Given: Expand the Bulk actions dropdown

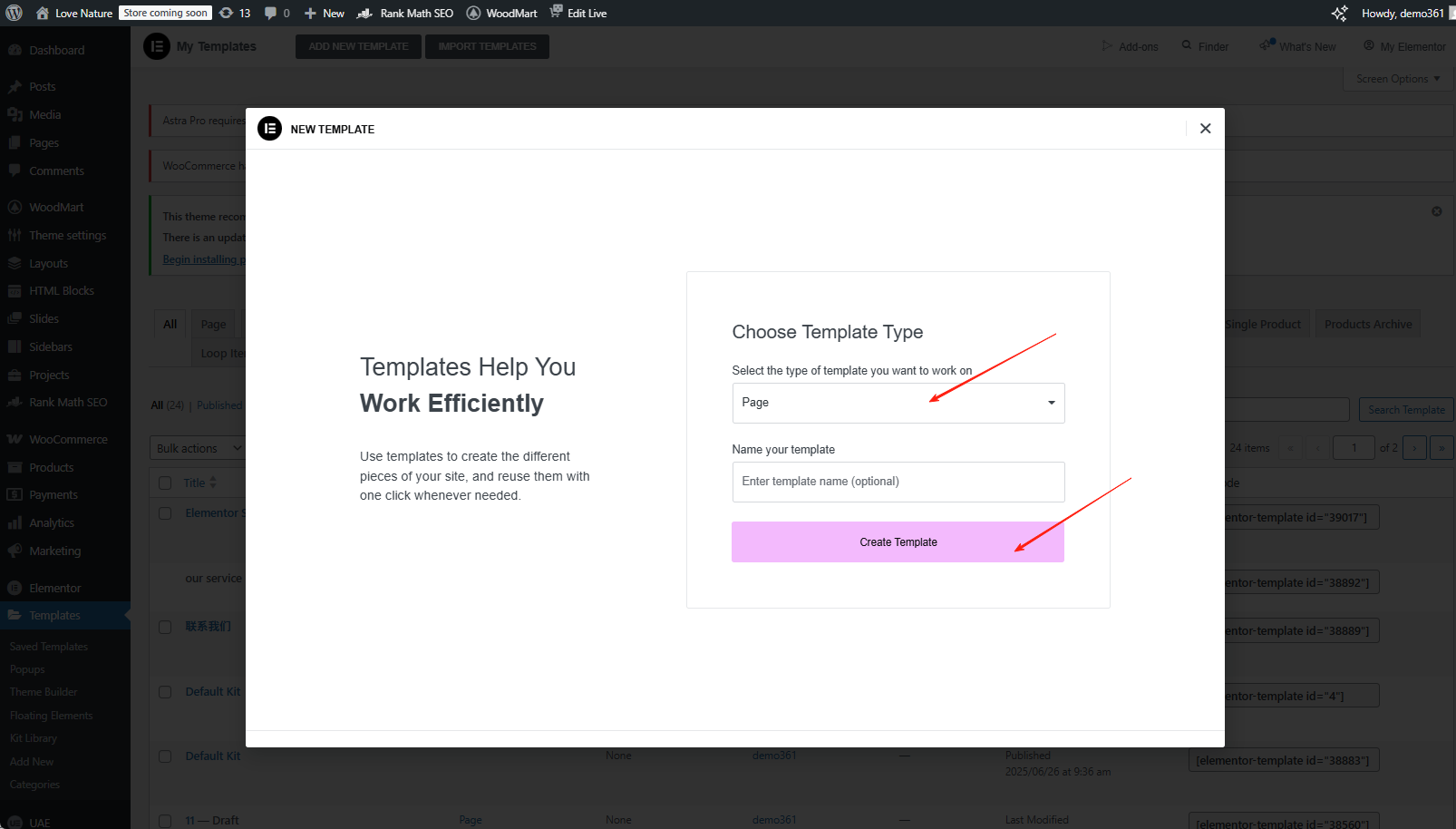Looking at the screenshot, I should 198,448.
